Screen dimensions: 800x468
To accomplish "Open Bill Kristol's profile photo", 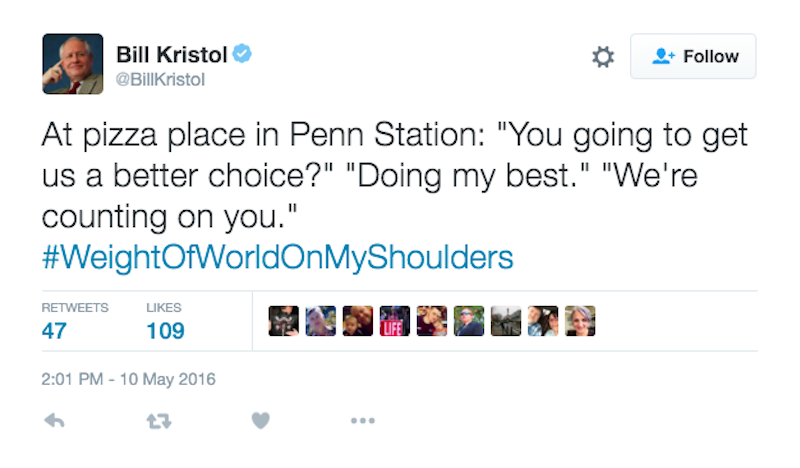I will coord(72,63).
